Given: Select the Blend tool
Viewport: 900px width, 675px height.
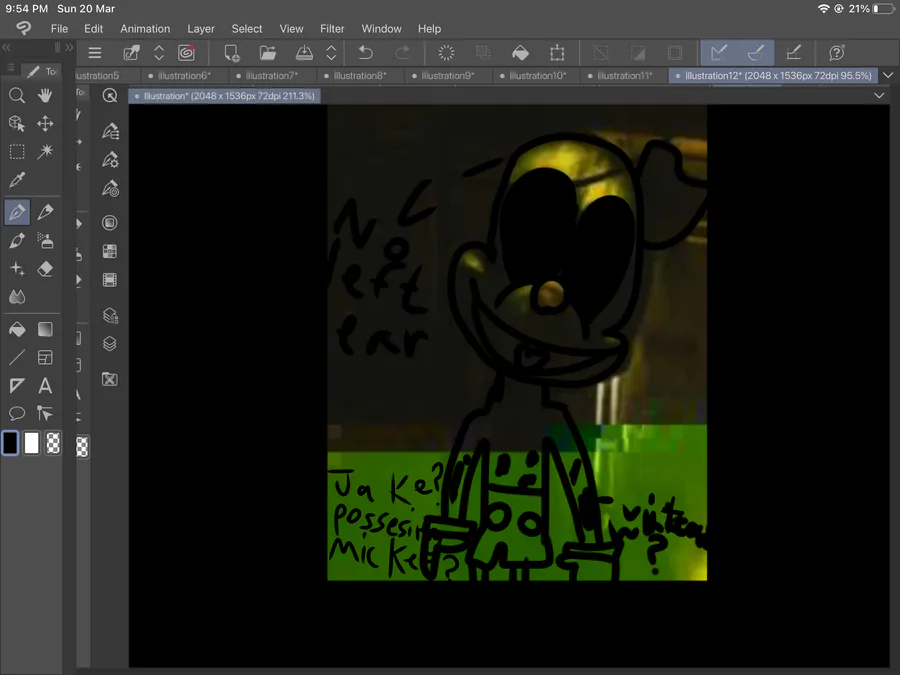Looking at the screenshot, I should pyautogui.click(x=17, y=297).
